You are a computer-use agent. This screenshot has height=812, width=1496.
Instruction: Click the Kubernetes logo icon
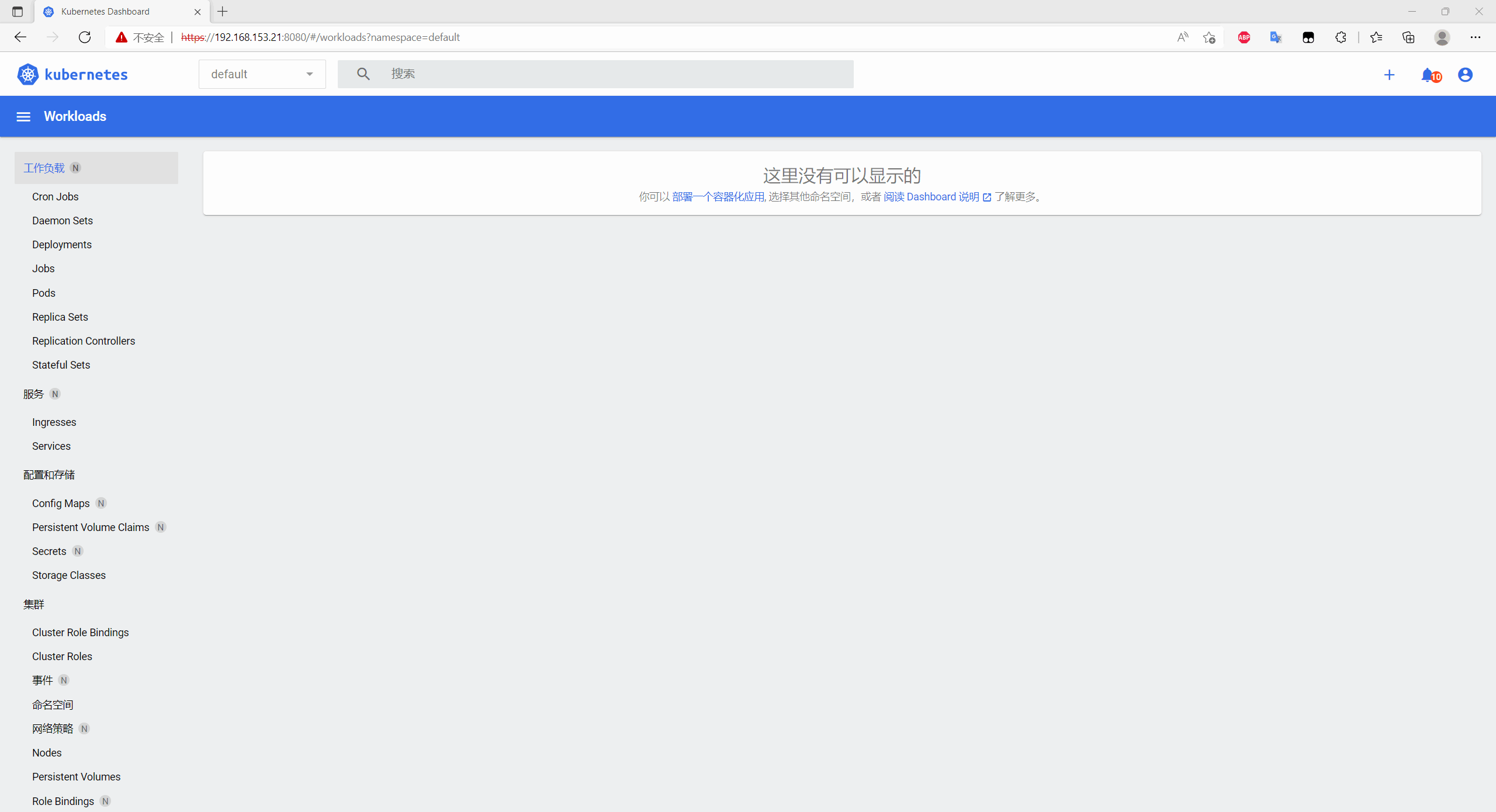point(27,75)
